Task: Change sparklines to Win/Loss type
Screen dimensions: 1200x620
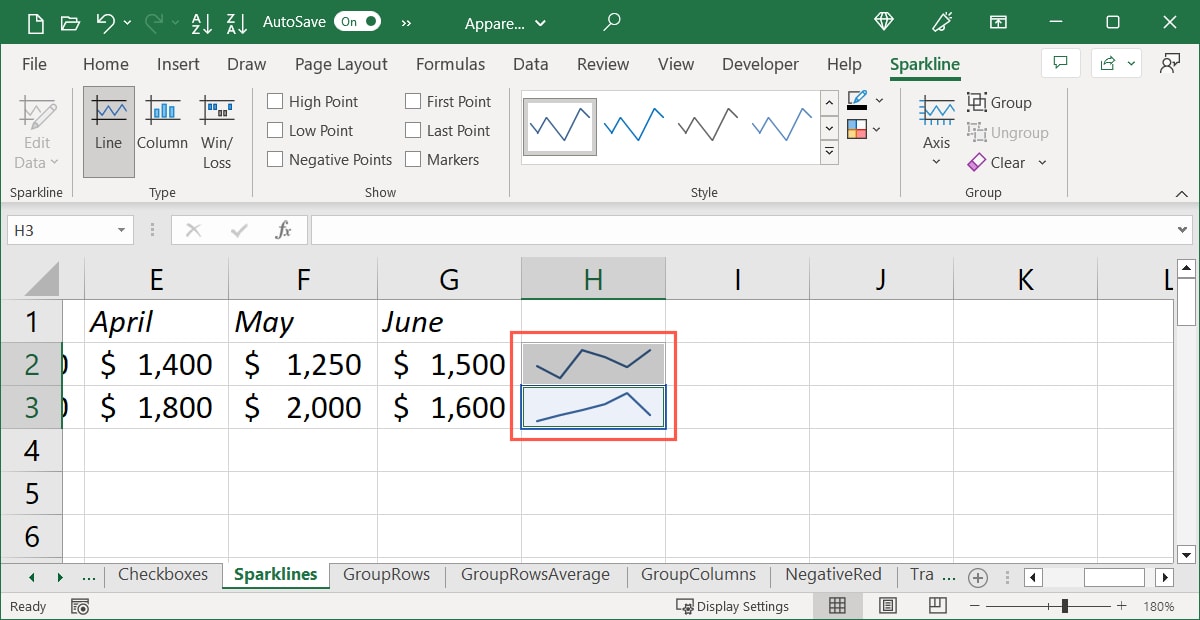Action: coord(217,130)
